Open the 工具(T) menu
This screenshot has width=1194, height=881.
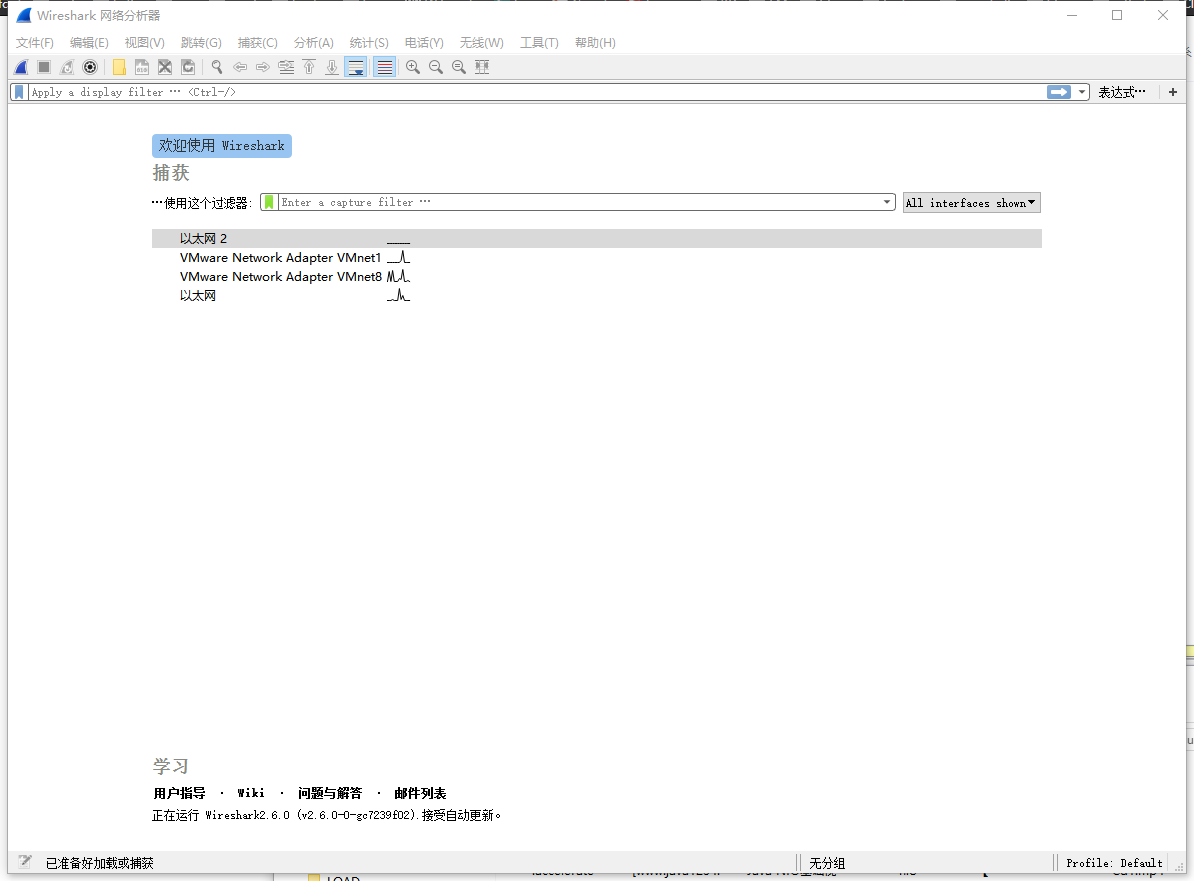[539, 43]
